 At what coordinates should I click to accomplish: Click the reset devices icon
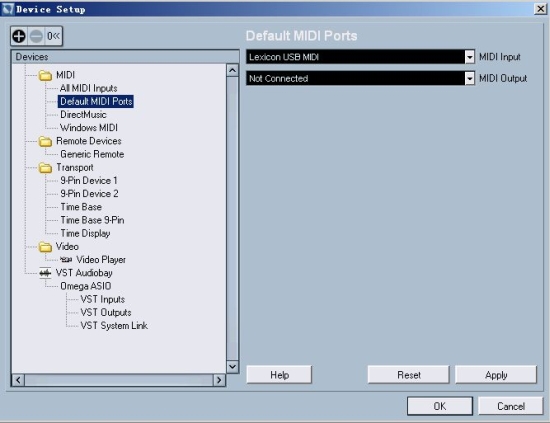coord(54,36)
